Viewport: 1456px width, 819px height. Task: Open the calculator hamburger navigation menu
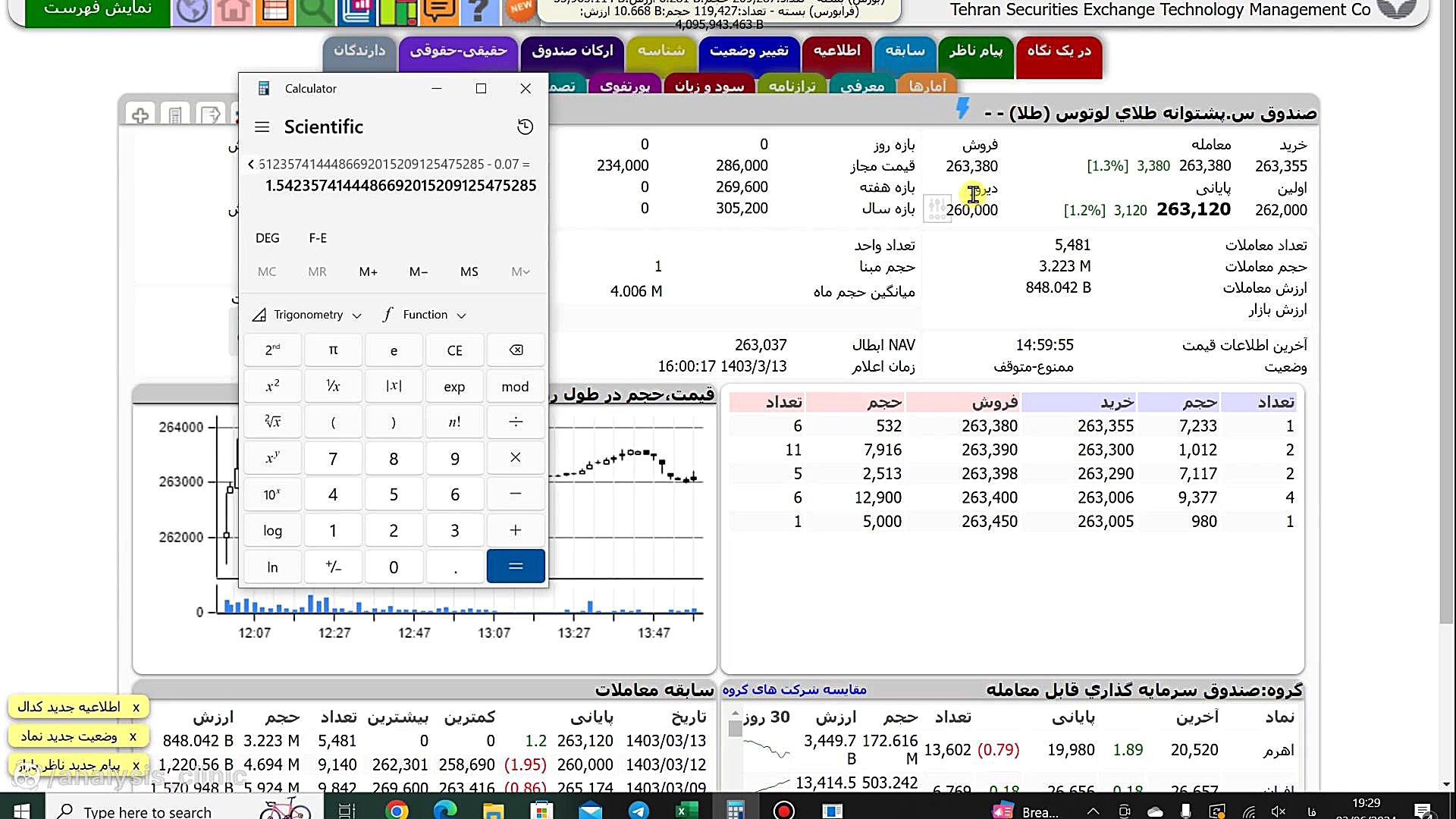(262, 127)
